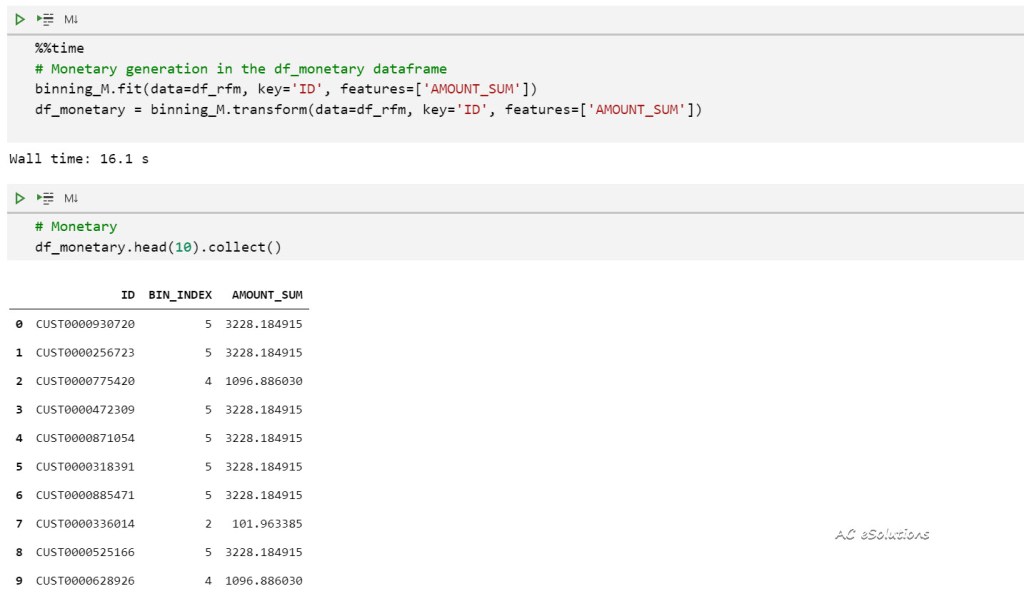Click run-by-line icon on the binning_M cell

pos(45,19)
